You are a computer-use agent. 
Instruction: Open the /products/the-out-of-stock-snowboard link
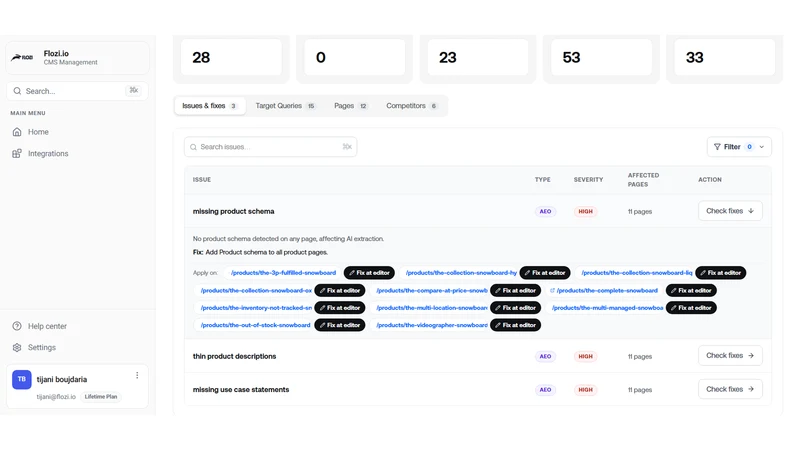point(255,326)
